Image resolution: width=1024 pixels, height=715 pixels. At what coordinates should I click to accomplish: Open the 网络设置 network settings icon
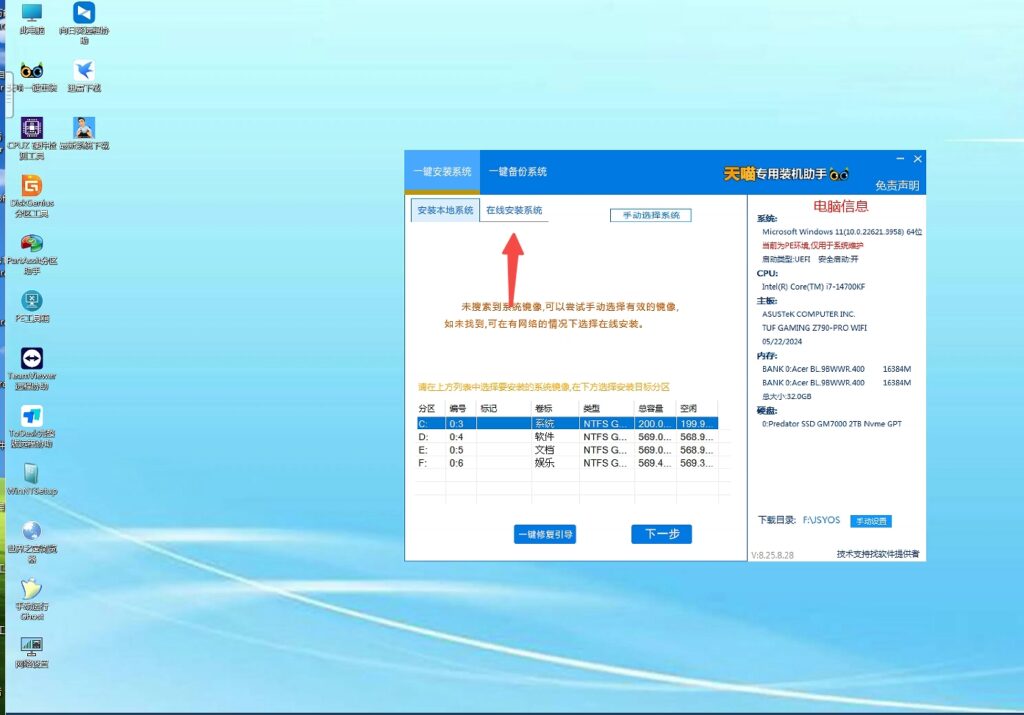click(x=32, y=646)
